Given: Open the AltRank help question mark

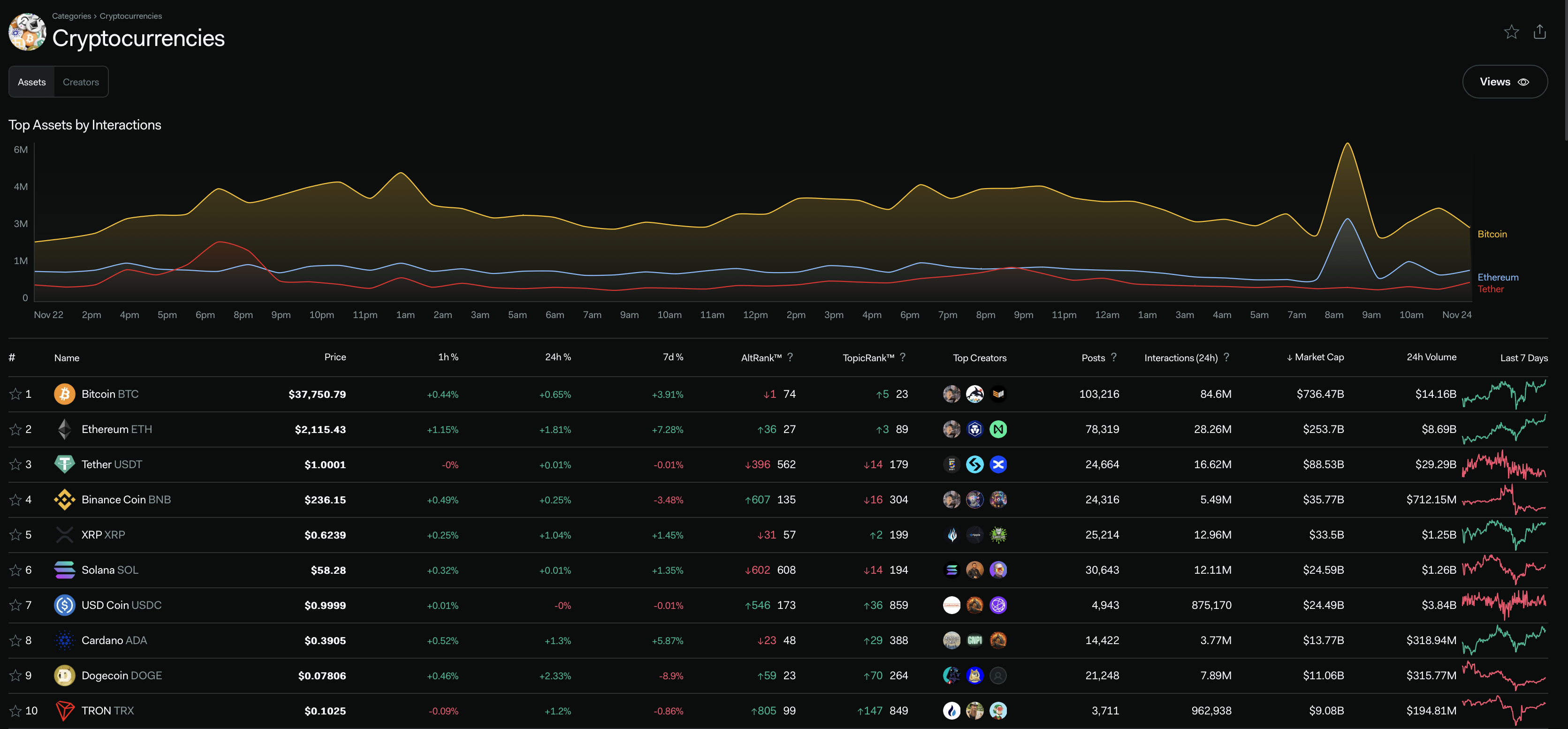Looking at the screenshot, I should 790,357.
